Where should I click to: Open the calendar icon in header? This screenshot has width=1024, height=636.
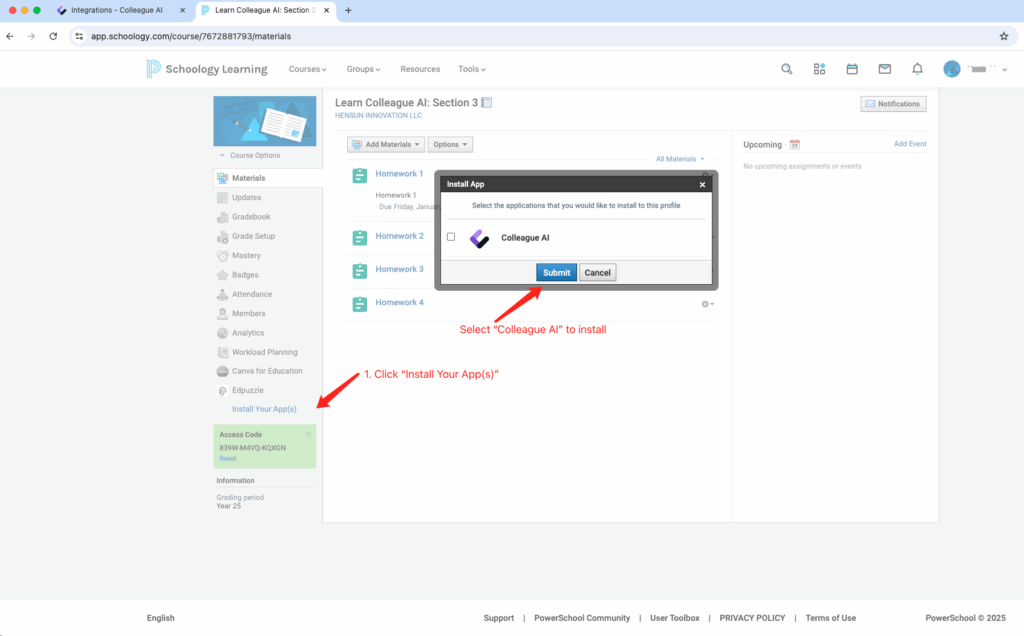pyautogui.click(x=852, y=69)
